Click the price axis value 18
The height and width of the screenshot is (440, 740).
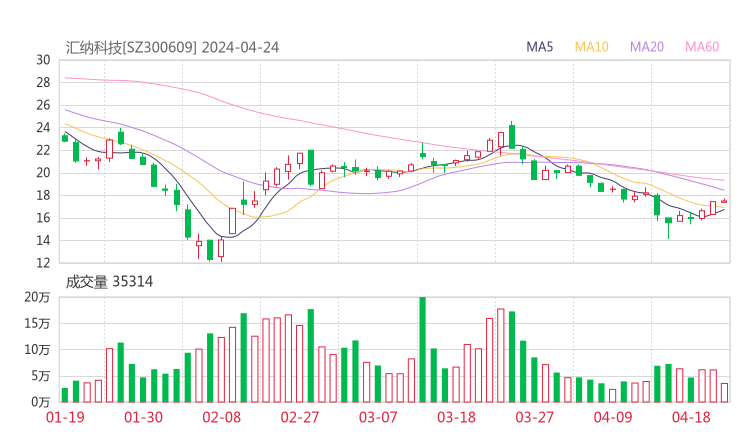43,195
